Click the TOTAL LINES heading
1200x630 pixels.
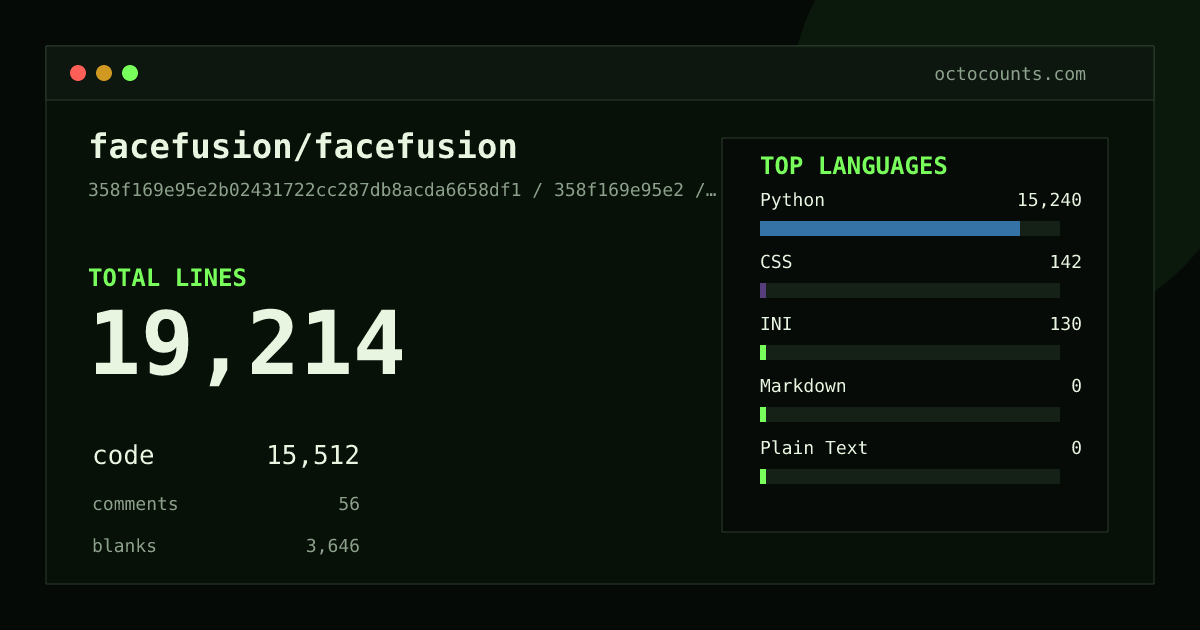coord(167,278)
